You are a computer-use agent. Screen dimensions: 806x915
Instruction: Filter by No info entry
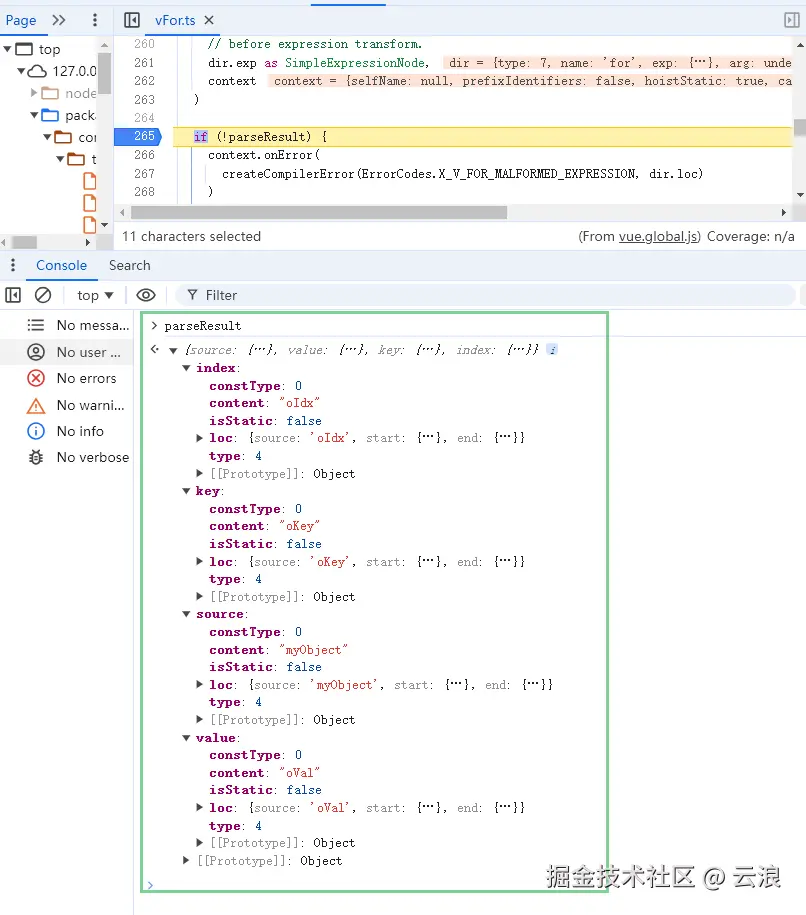pos(67,431)
